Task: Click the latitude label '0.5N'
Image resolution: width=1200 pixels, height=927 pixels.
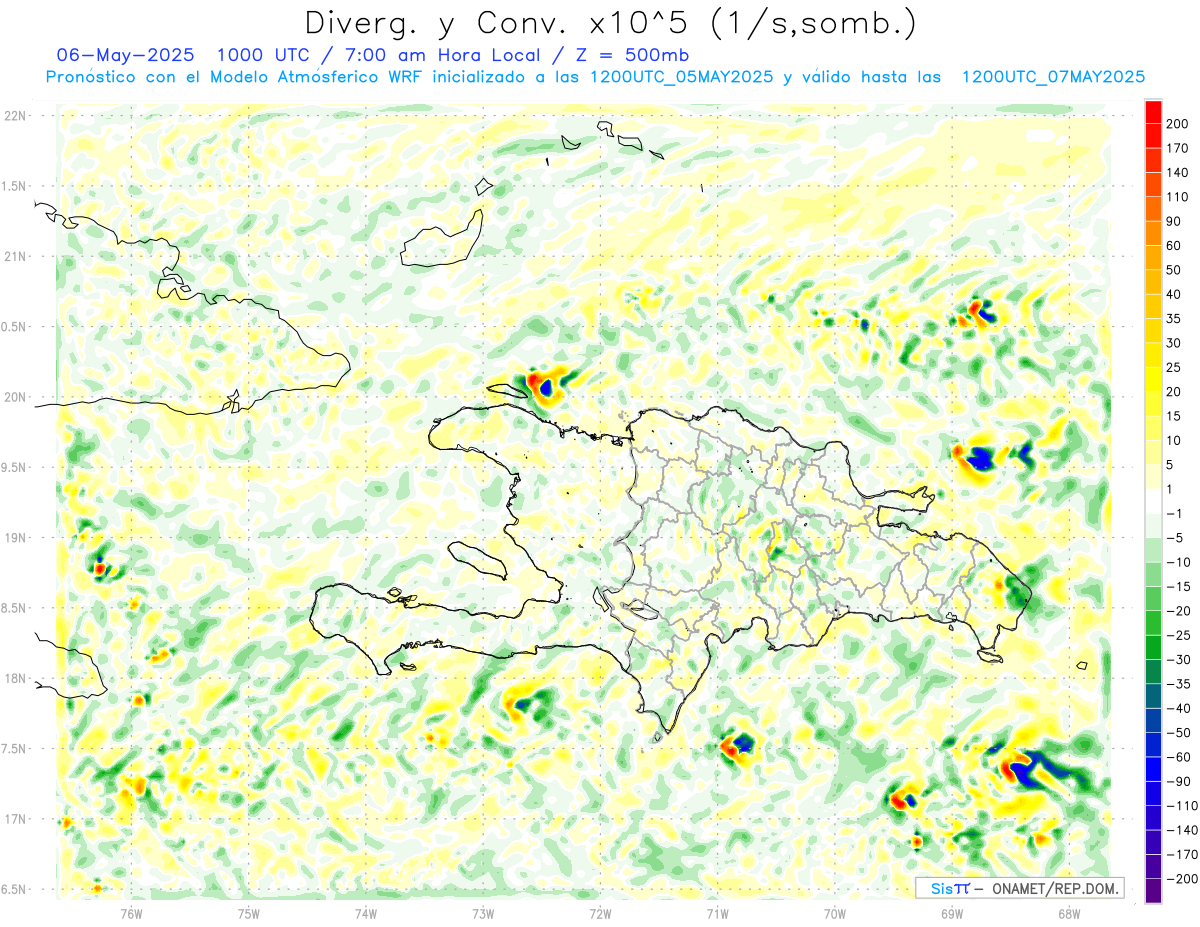Action: [x=15, y=327]
